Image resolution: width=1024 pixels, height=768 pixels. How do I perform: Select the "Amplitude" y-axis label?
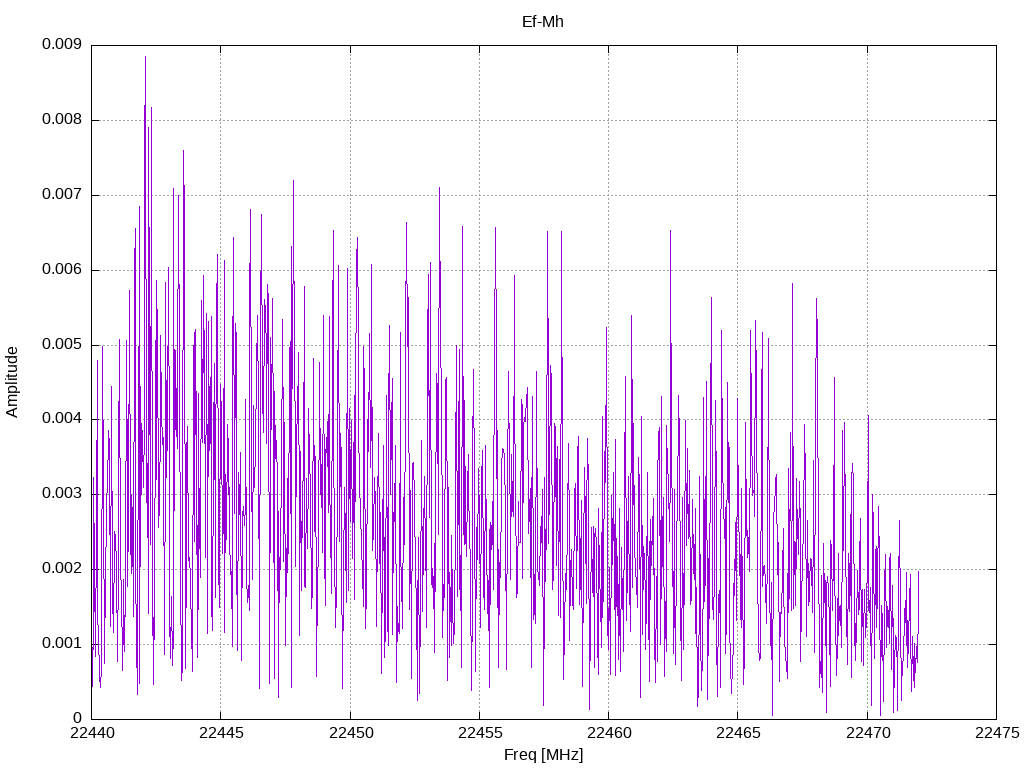(x=12, y=382)
